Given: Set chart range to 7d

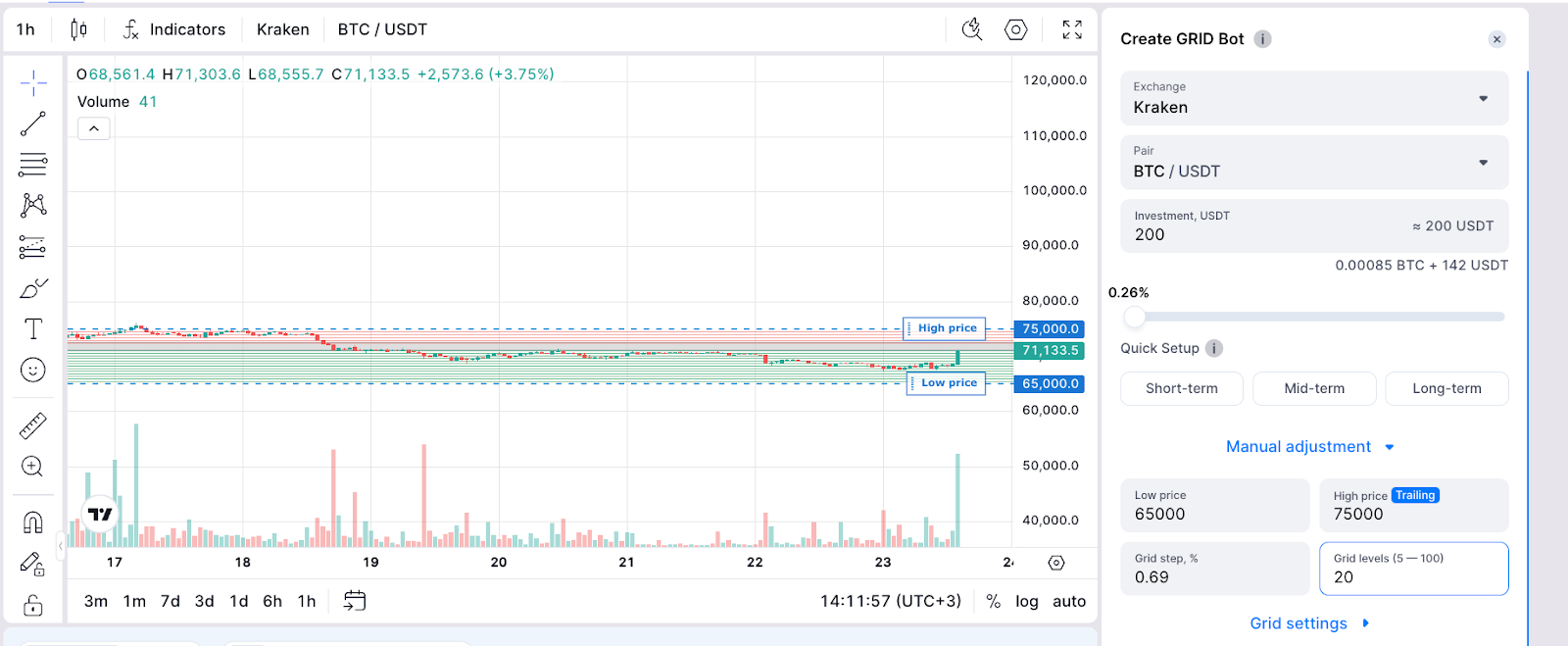Looking at the screenshot, I should (171, 601).
